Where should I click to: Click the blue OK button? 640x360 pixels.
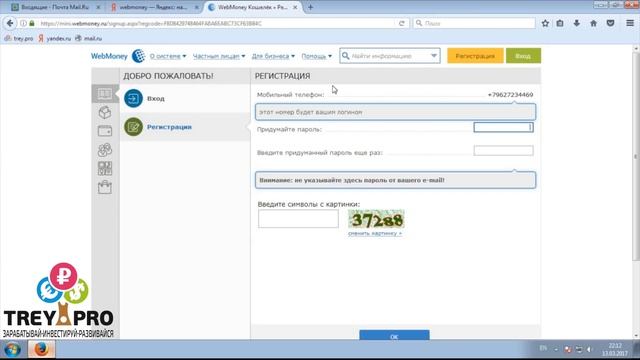(394, 335)
